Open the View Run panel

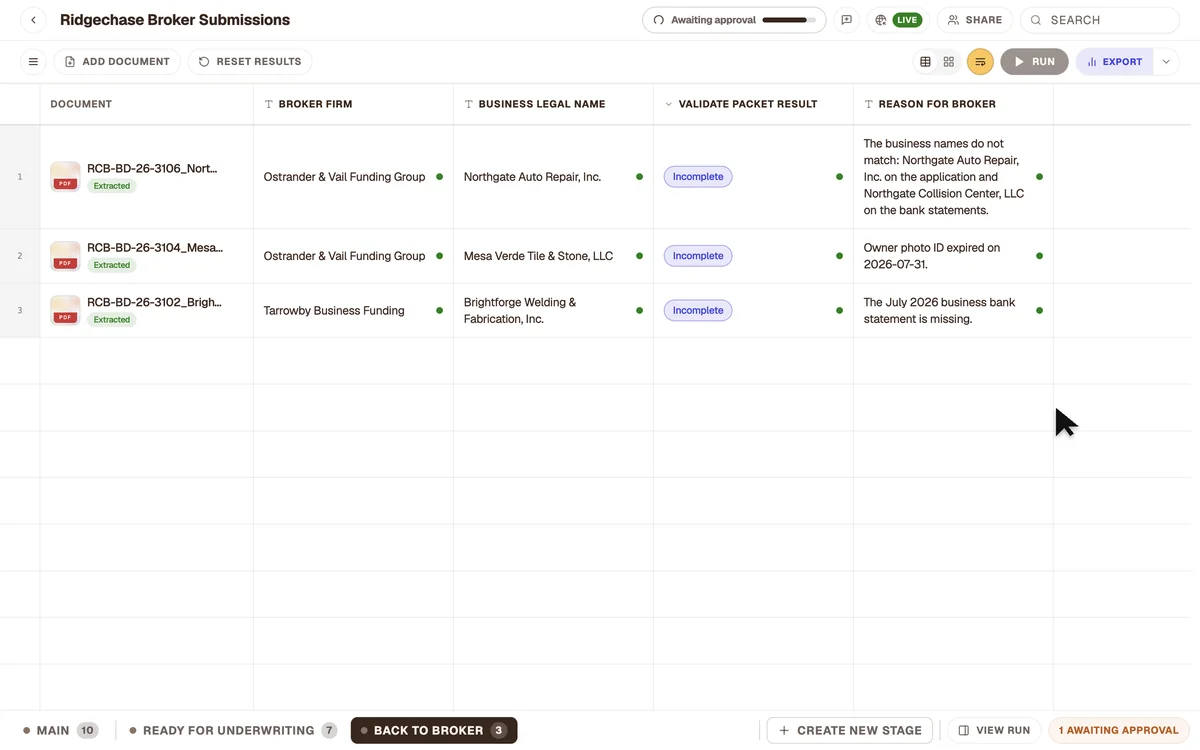pyautogui.click(x=994, y=731)
